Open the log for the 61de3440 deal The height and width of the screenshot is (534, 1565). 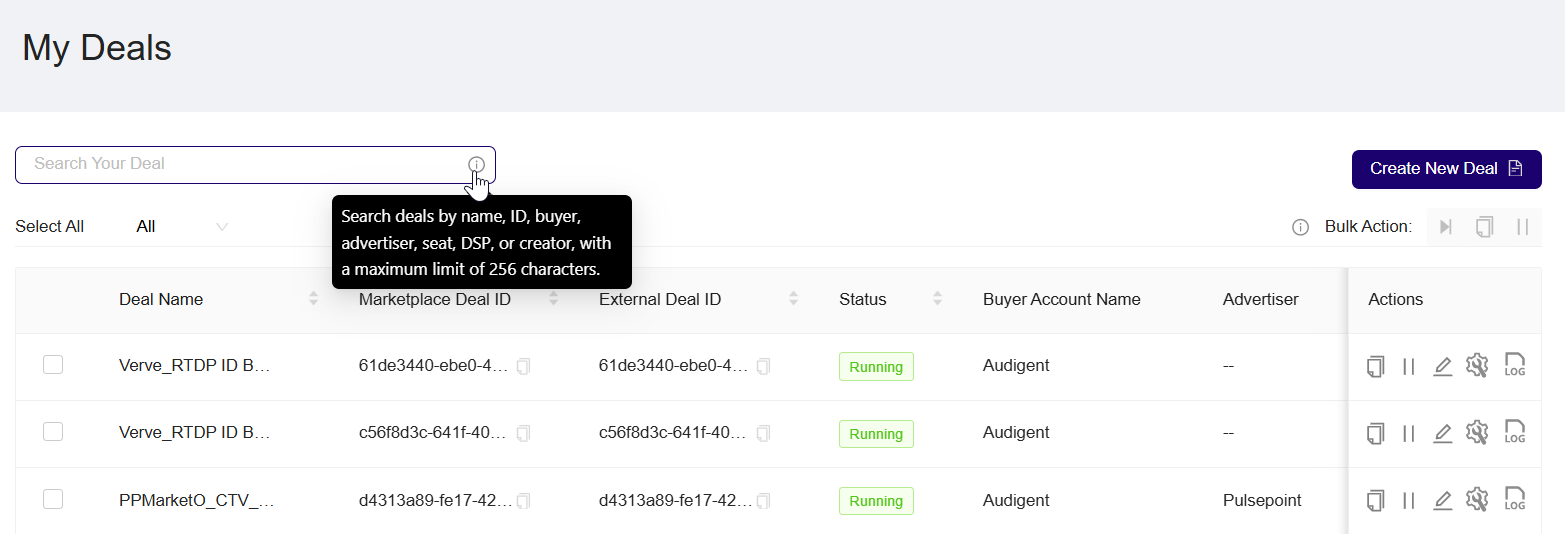coord(1515,365)
